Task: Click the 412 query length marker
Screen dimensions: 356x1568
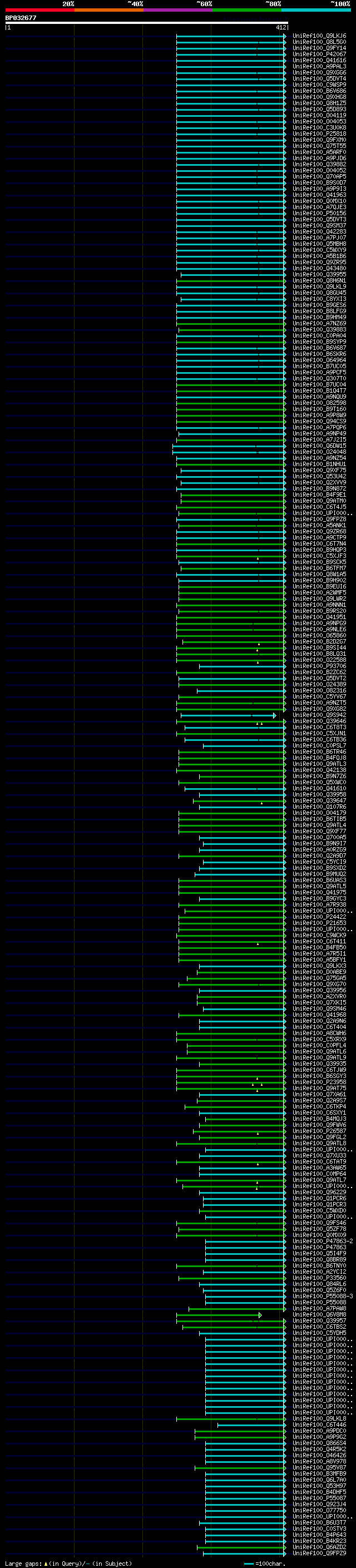Action: point(280,27)
